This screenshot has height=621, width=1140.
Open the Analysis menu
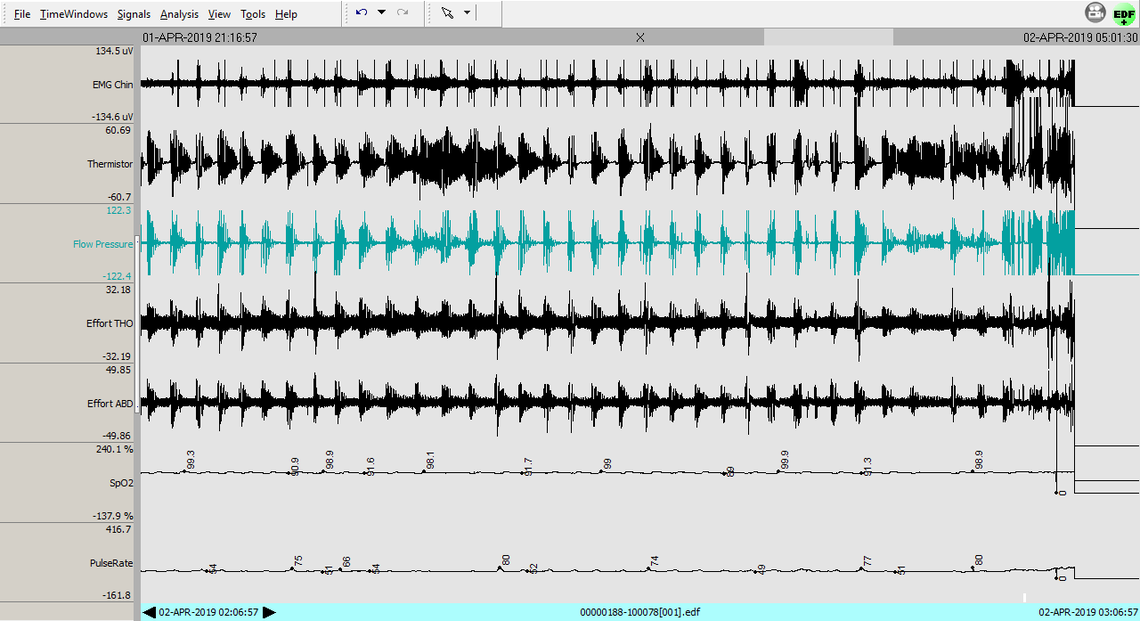(x=179, y=14)
